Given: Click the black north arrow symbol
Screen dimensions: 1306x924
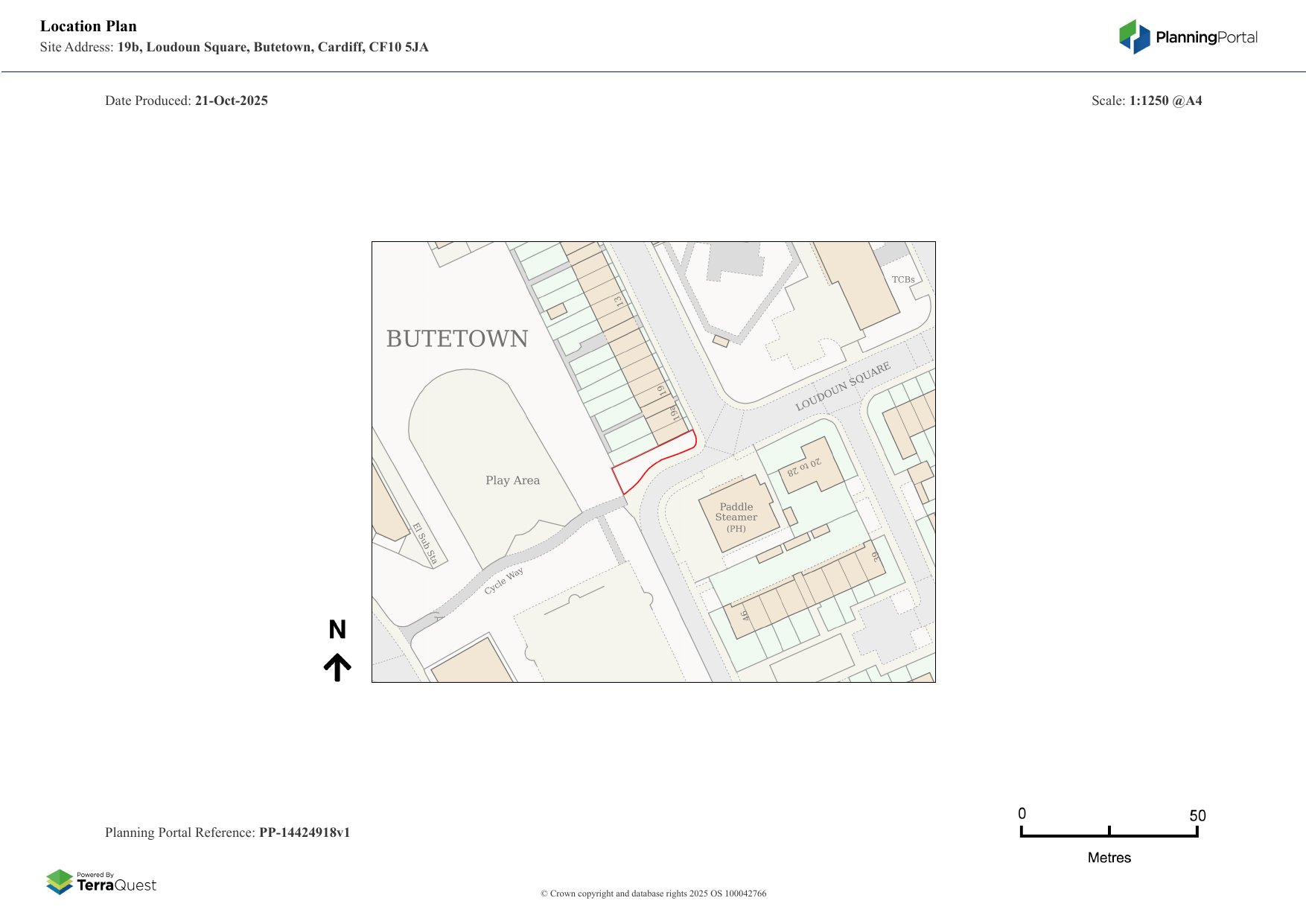Looking at the screenshot, I should (x=337, y=667).
